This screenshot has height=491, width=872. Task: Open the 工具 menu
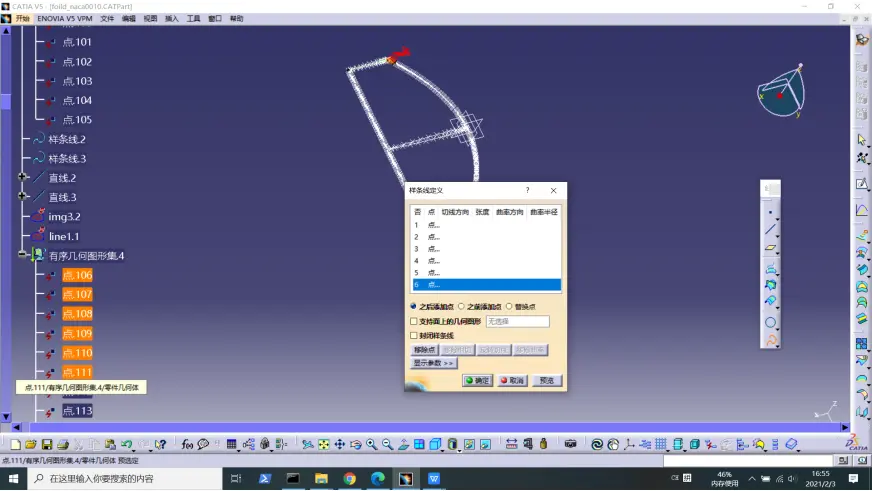coord(193,18)
